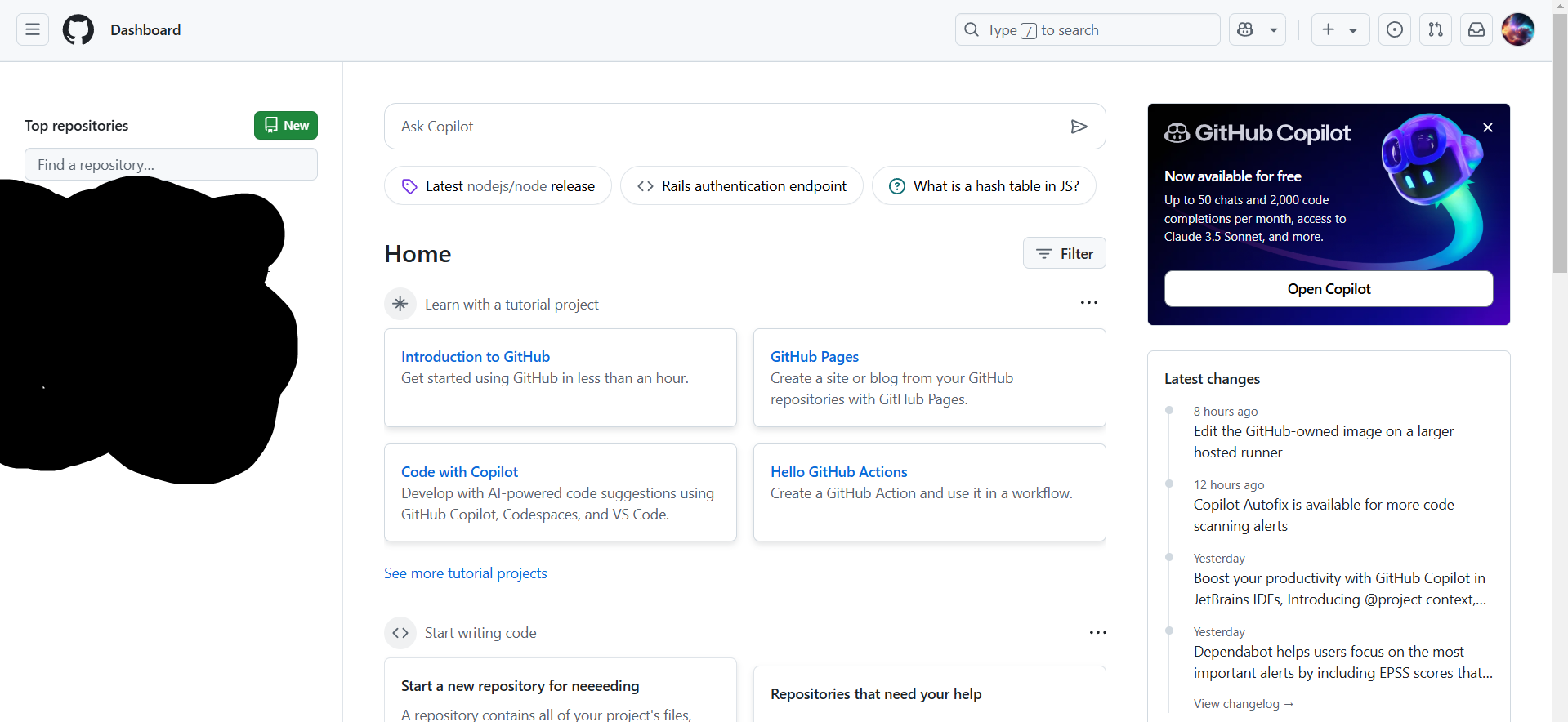Open GitHub Copilot chat icon in header

point(1245,29)
